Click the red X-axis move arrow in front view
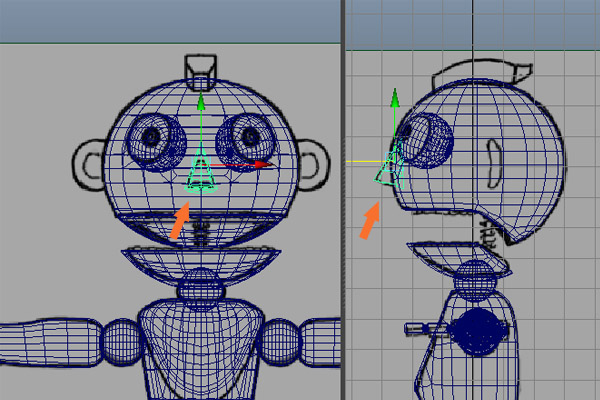This screenshot has width=600, height=400. click(263, 165)
